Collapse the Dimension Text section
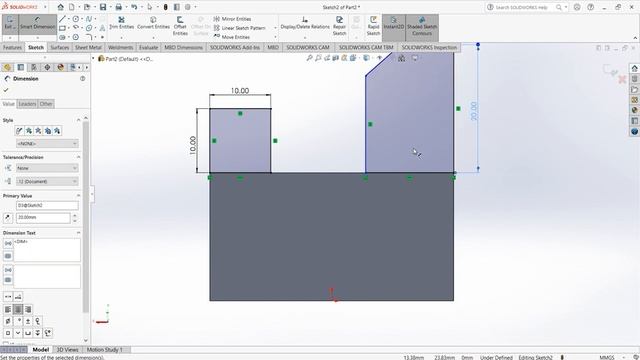The image size is (640, 360). pyautogui.click(x=78, y=233)
